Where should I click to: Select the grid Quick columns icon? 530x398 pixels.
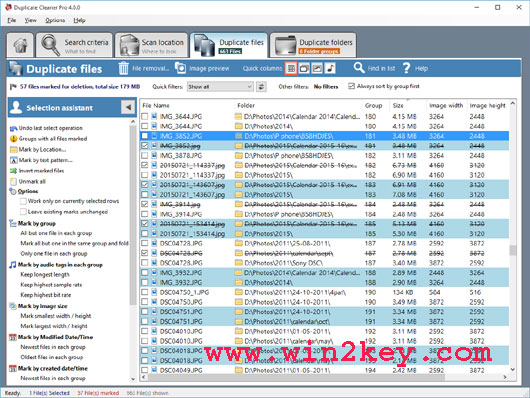click(x=291, y=68)
